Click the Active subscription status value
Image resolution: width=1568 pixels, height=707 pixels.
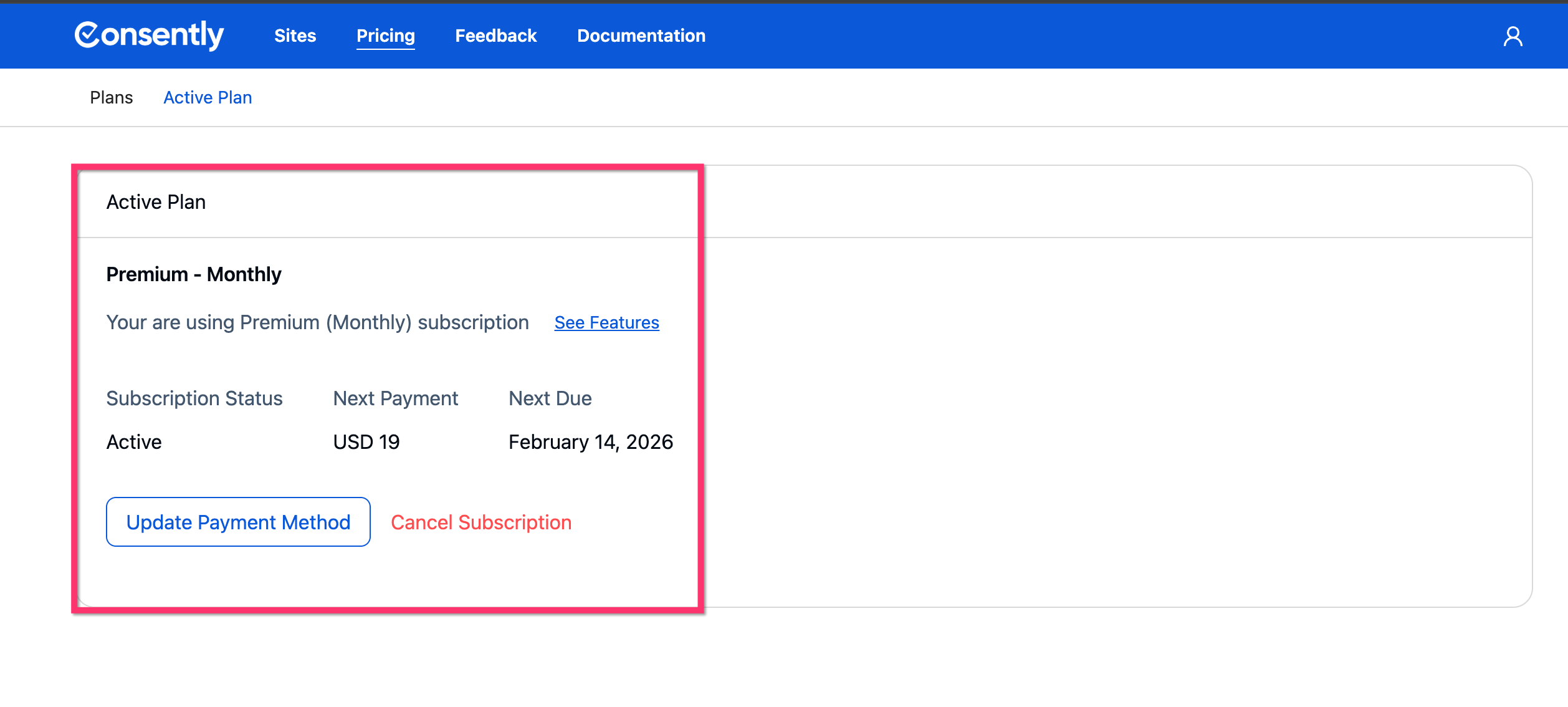[133, 442]
